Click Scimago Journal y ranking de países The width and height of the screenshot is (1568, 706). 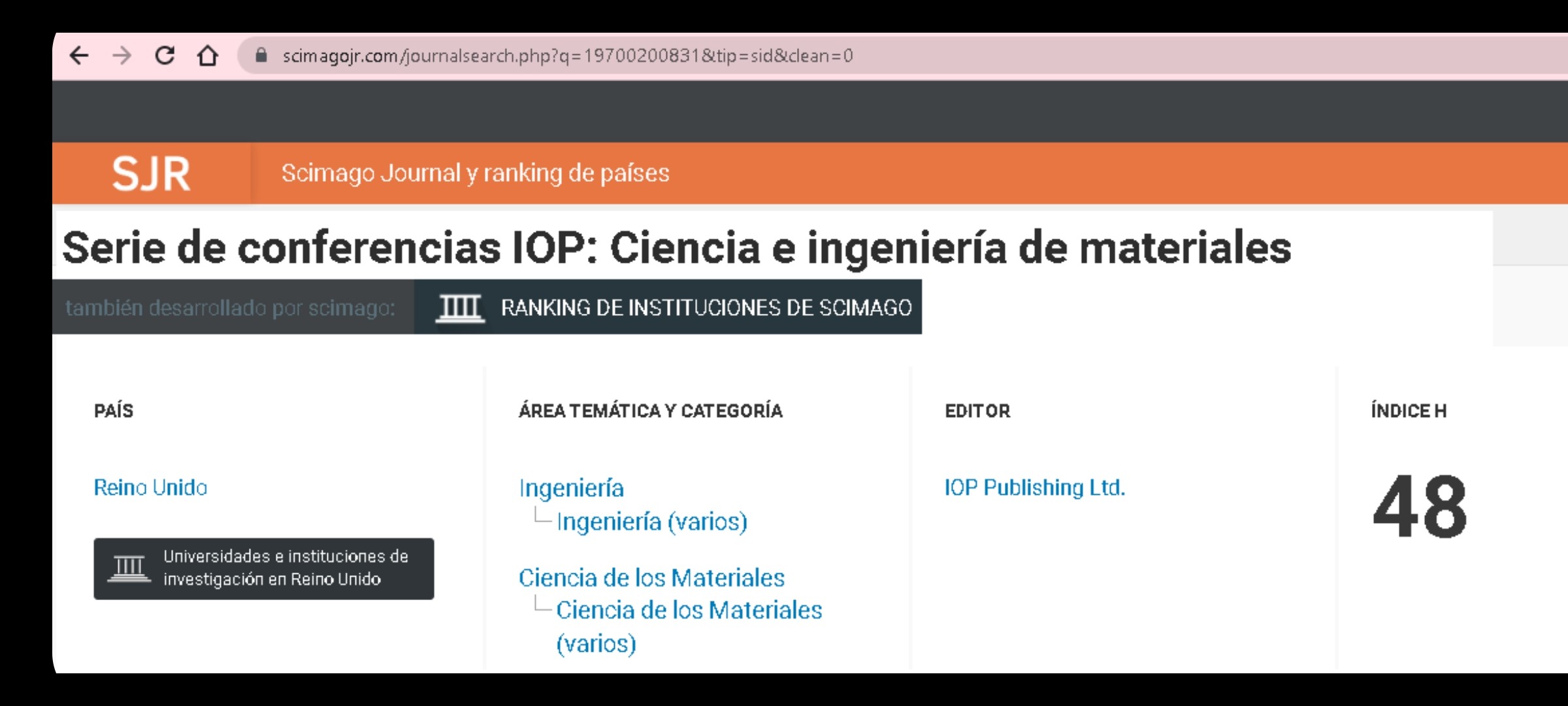[x=476, y=173]
